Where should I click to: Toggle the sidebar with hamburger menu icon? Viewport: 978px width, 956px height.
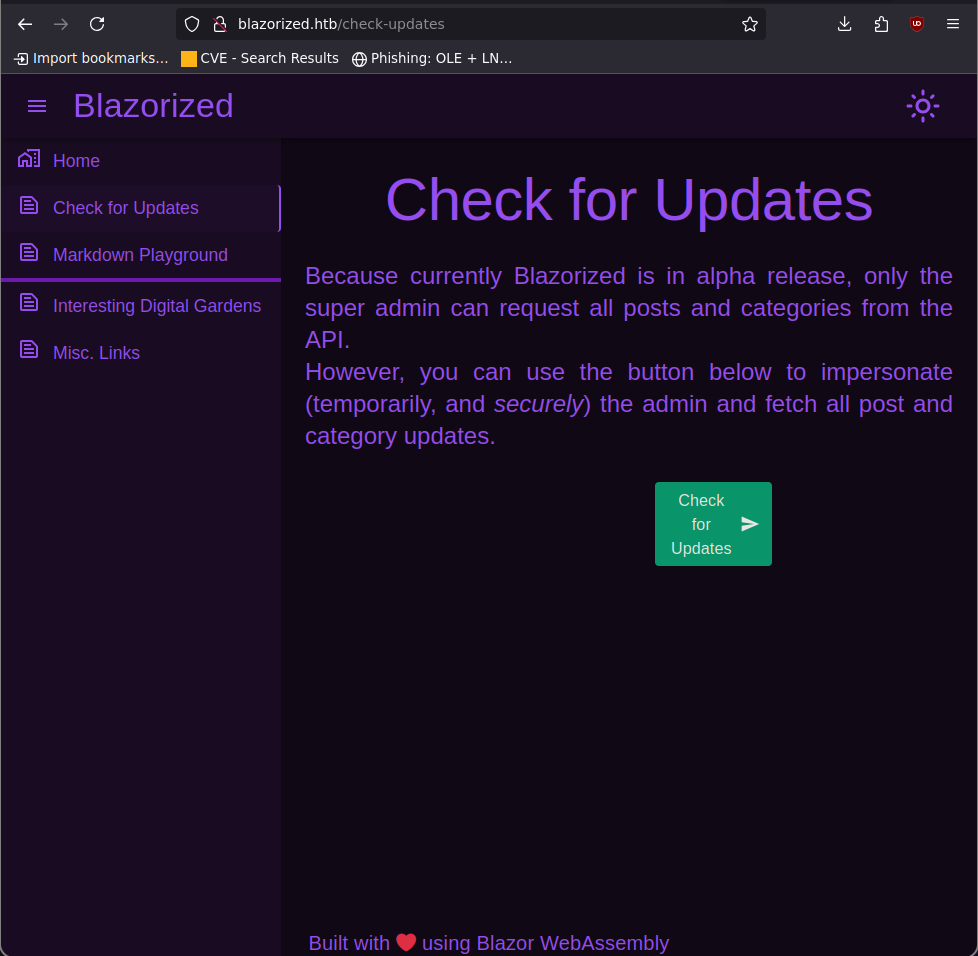tap(37, 107)
